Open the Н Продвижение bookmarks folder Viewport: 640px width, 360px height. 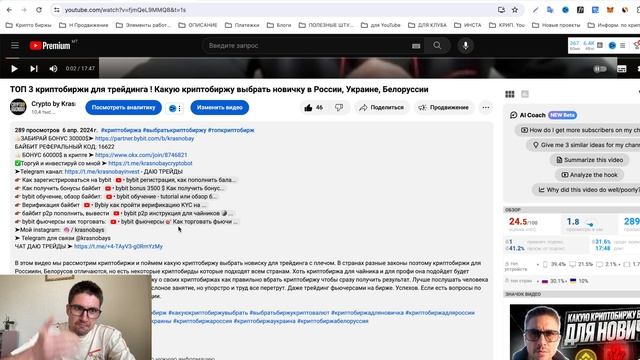point(84,25)
